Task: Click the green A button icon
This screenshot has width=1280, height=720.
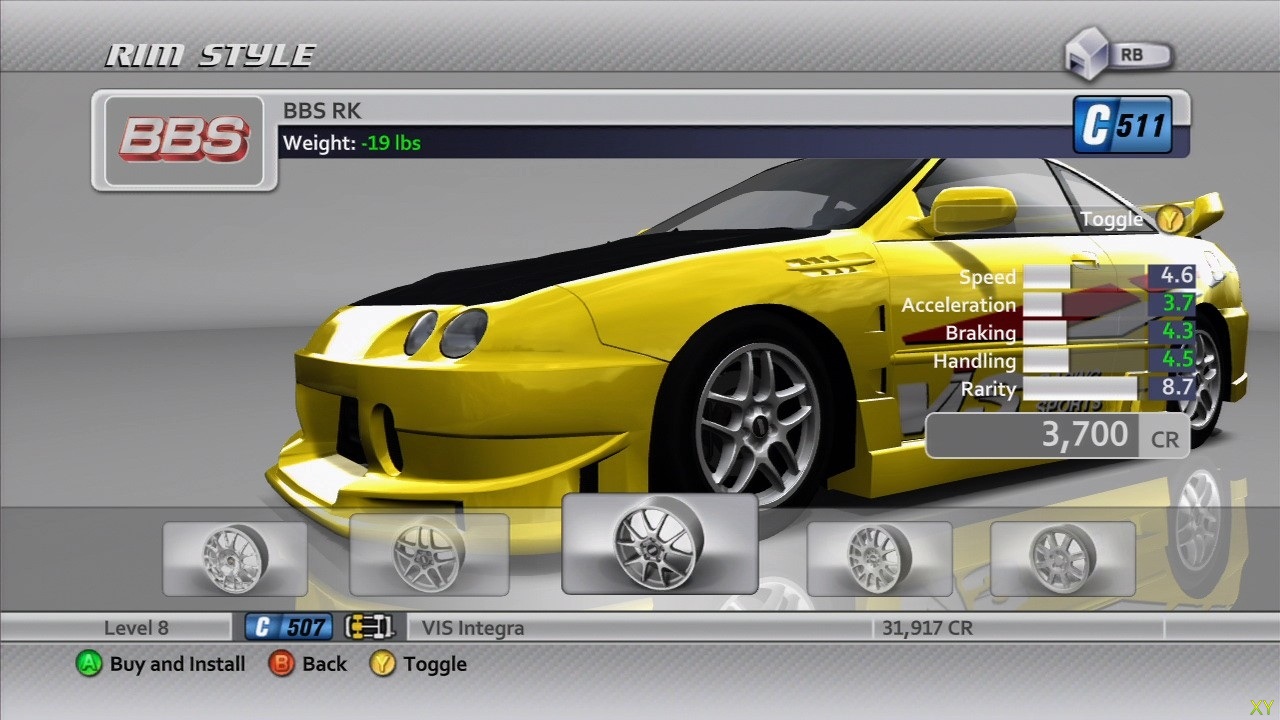Action: [90, 664]
